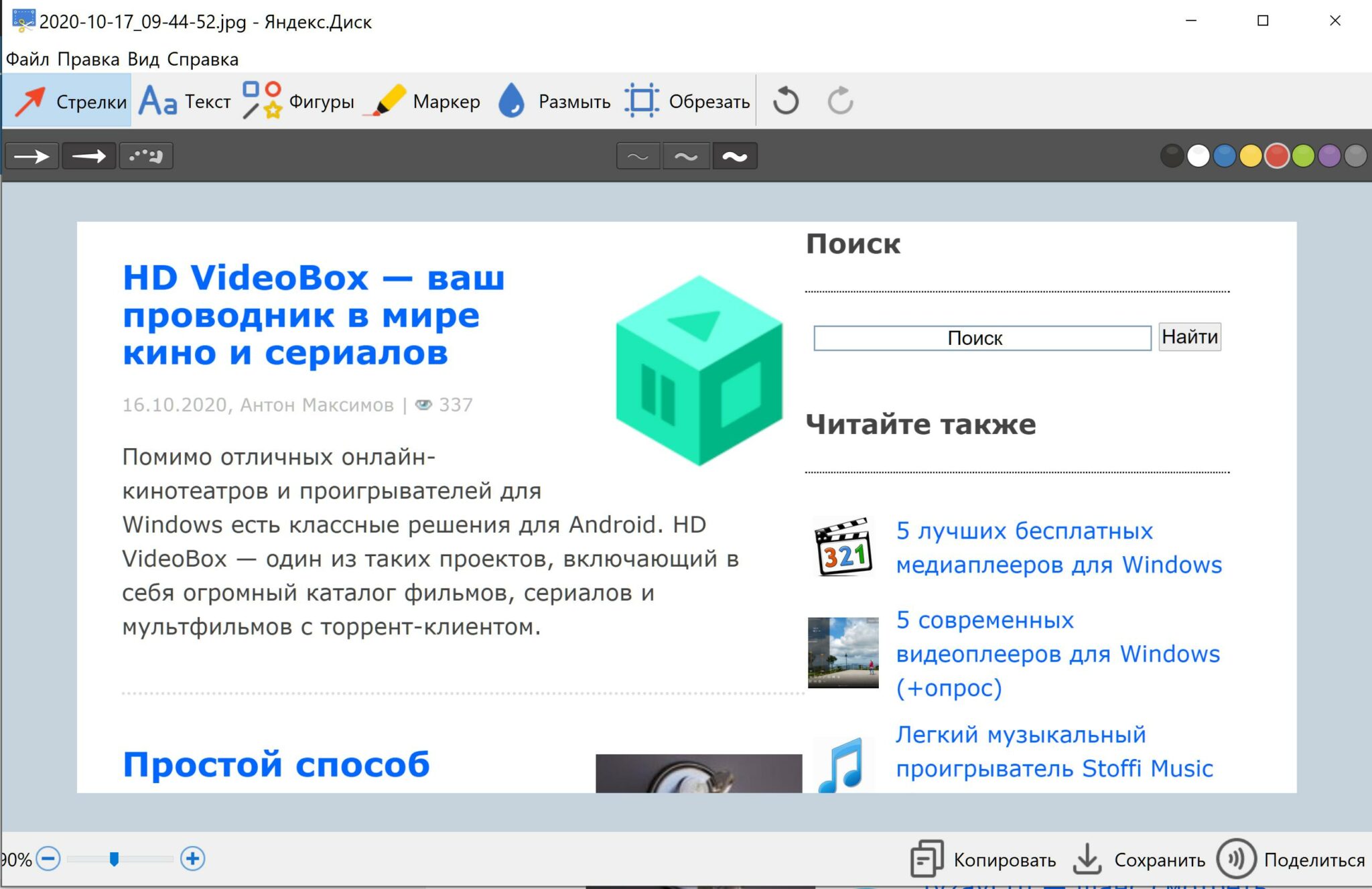Pick the Размыть blur tool
Viewport: 1372px width, 889px height.
pos(555,101)
